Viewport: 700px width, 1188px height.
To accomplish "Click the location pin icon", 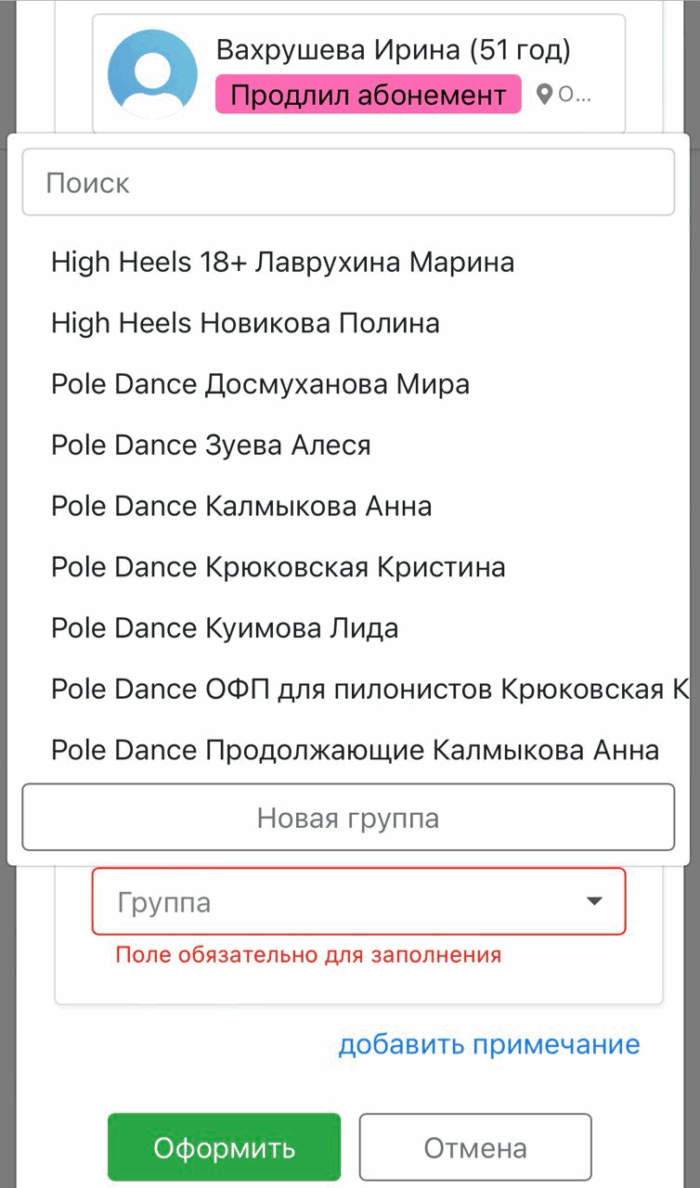I will coord(544,95).
